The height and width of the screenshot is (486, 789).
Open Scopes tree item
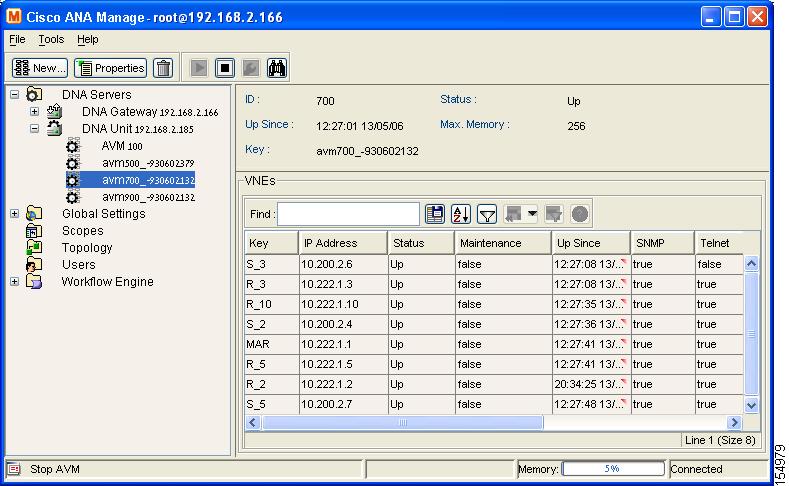[83, 231]
